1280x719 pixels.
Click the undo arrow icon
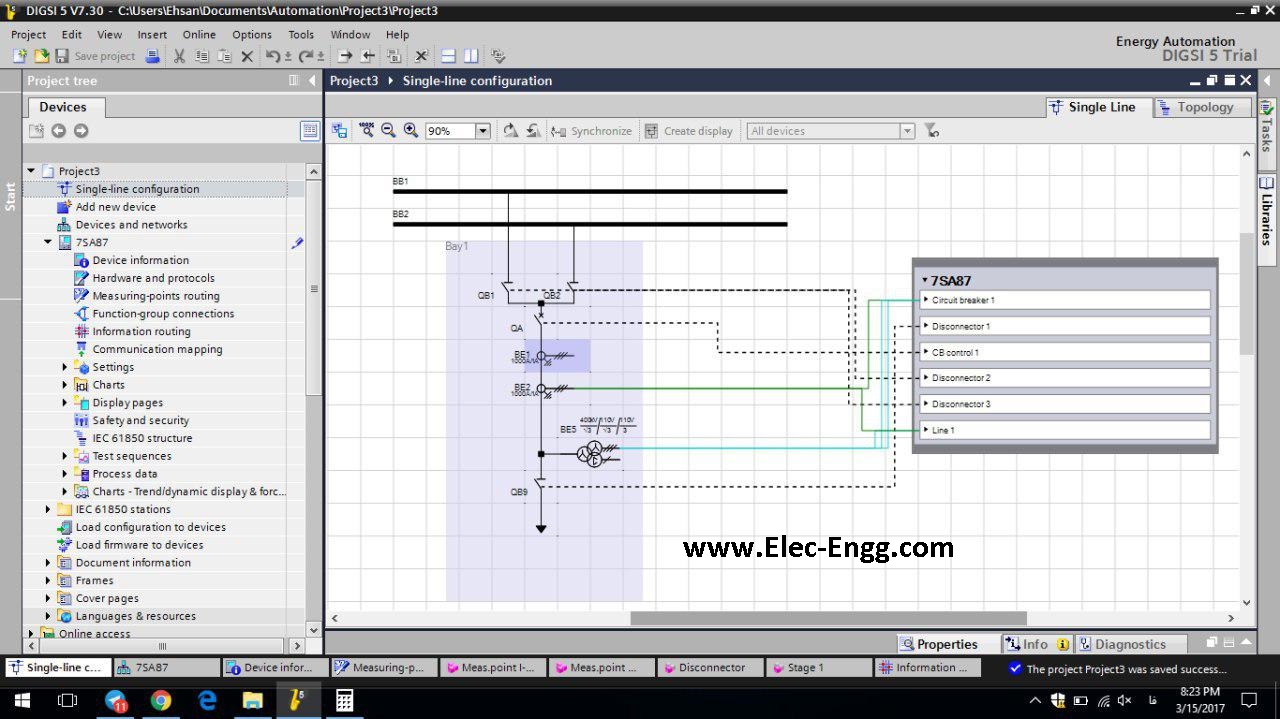coord(273,56)
